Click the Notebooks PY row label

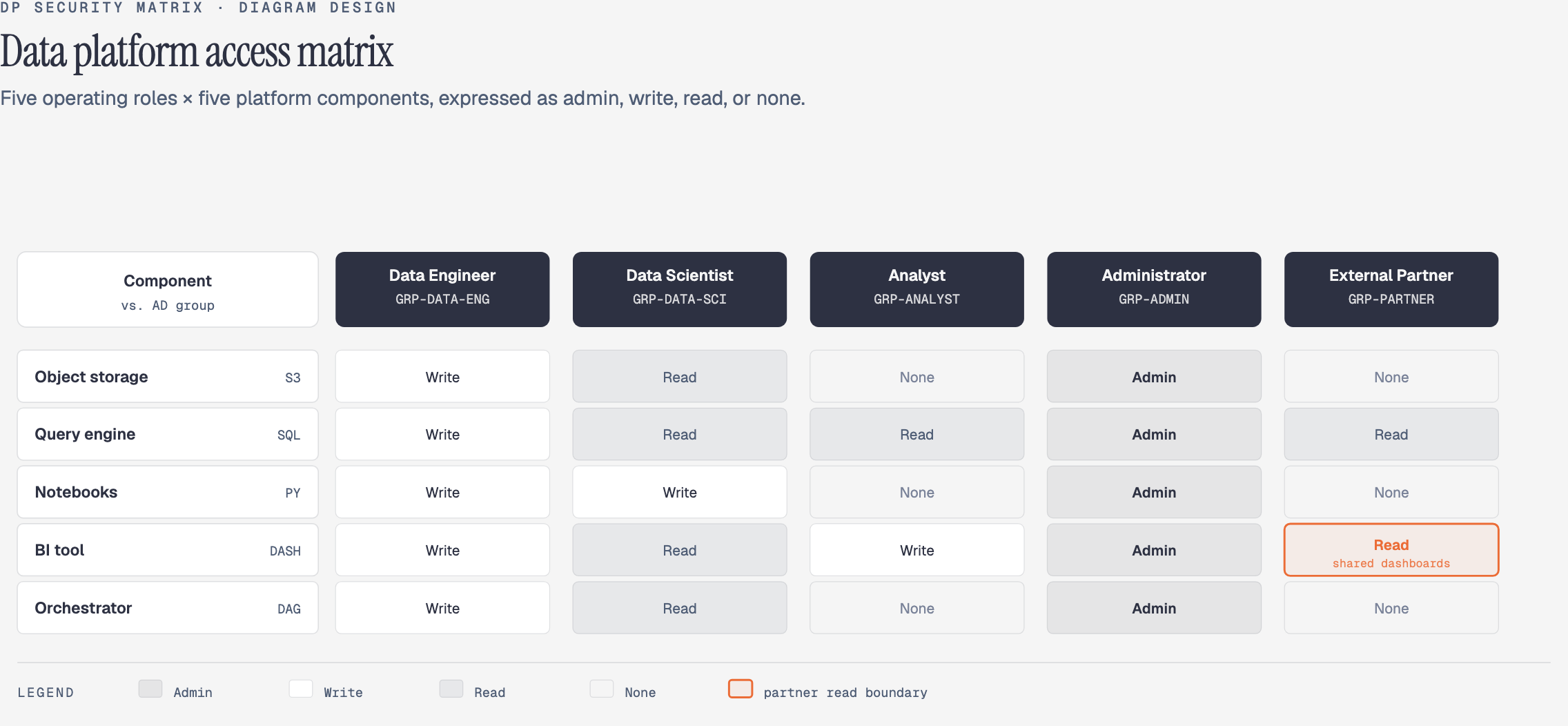[x=168, y=492]
